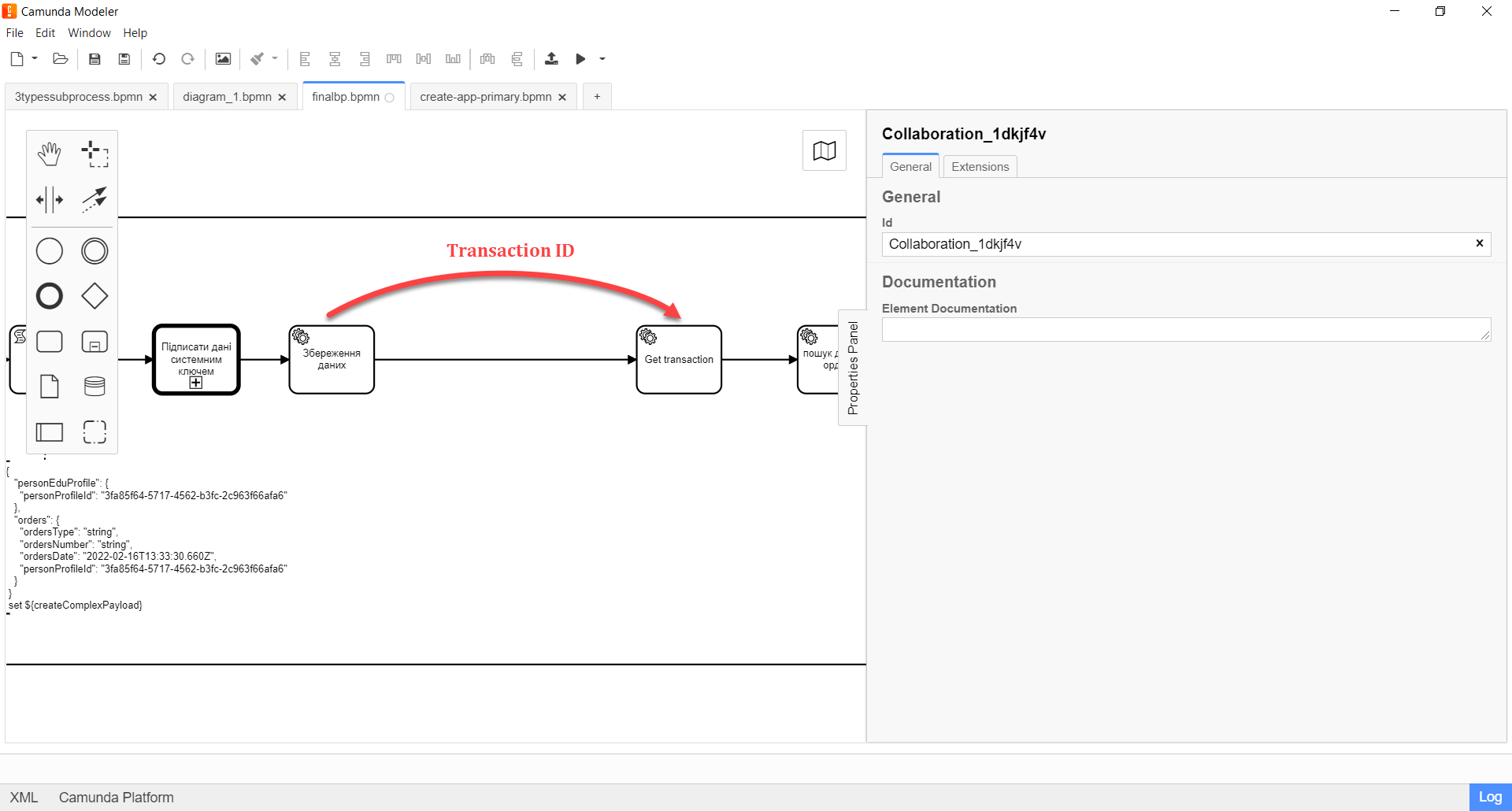Image resolution: width=1512 pixels, height=811 pixels.
Task: Create a StartEvent from palette
Action: click(50, 251)
